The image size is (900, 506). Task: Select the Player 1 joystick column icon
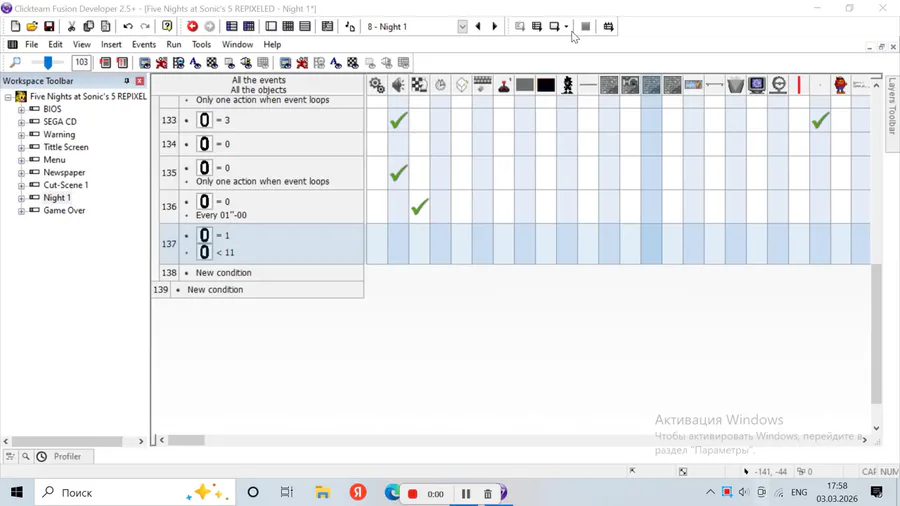tap(504, 85)
